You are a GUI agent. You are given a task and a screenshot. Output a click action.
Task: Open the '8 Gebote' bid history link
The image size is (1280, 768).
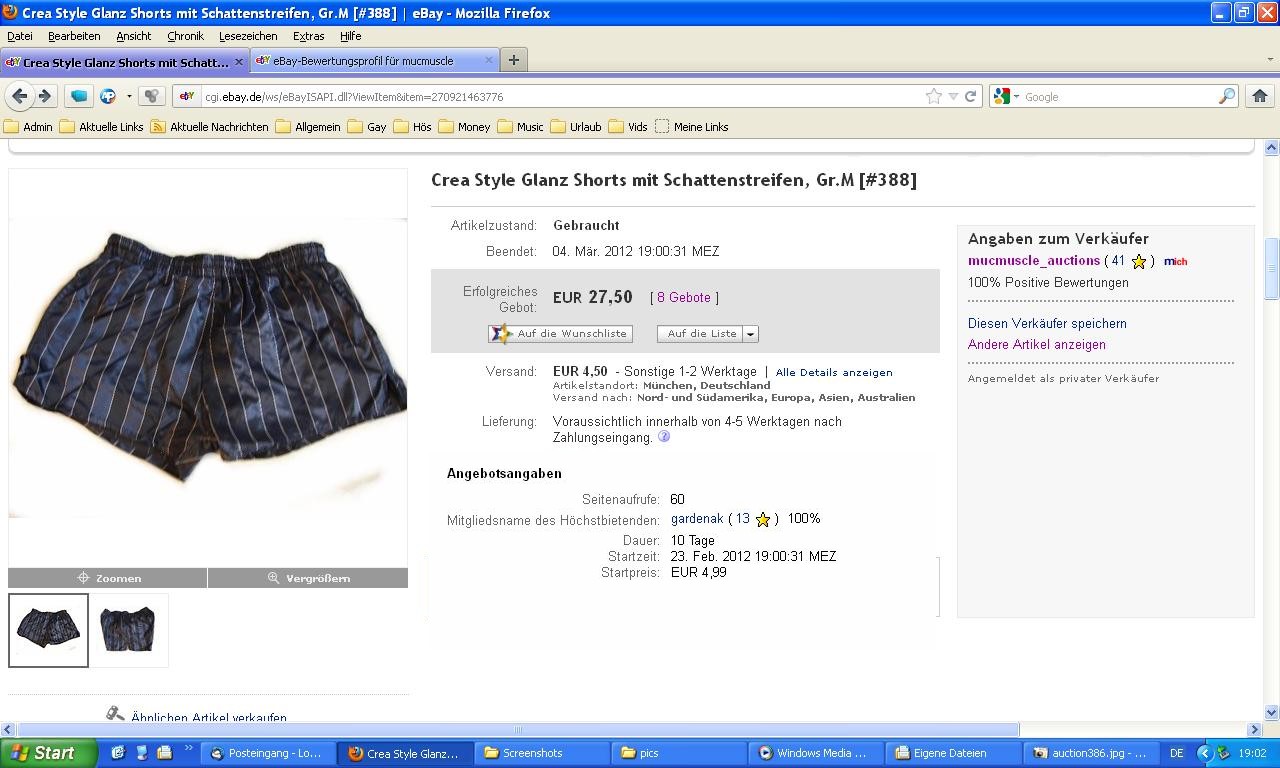point(684,298)
